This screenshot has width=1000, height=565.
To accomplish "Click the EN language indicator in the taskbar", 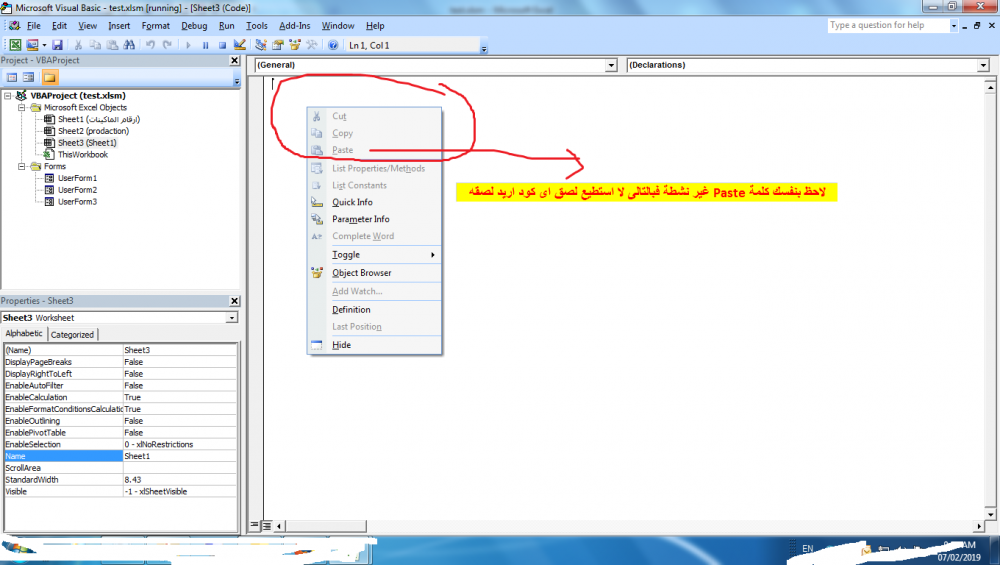I will (x=807, y=548).
